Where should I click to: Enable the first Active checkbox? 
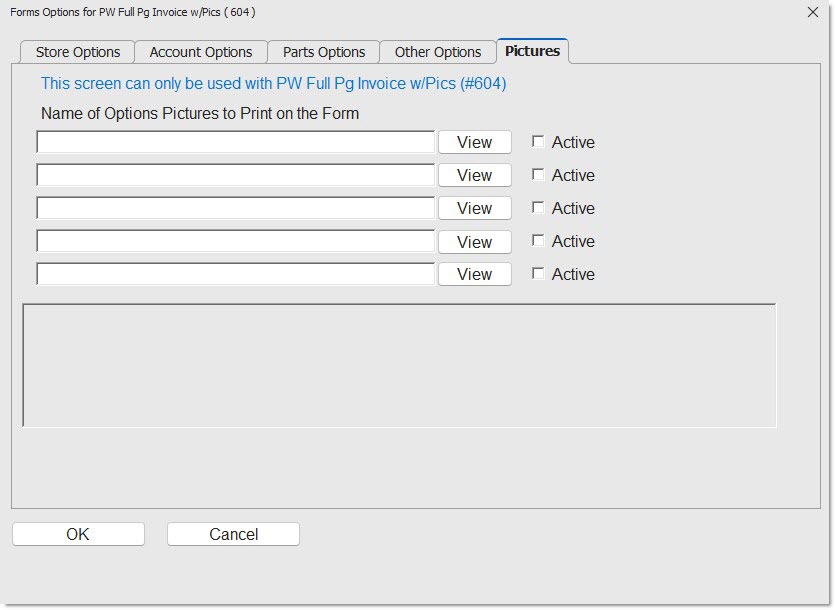(538, 142)
